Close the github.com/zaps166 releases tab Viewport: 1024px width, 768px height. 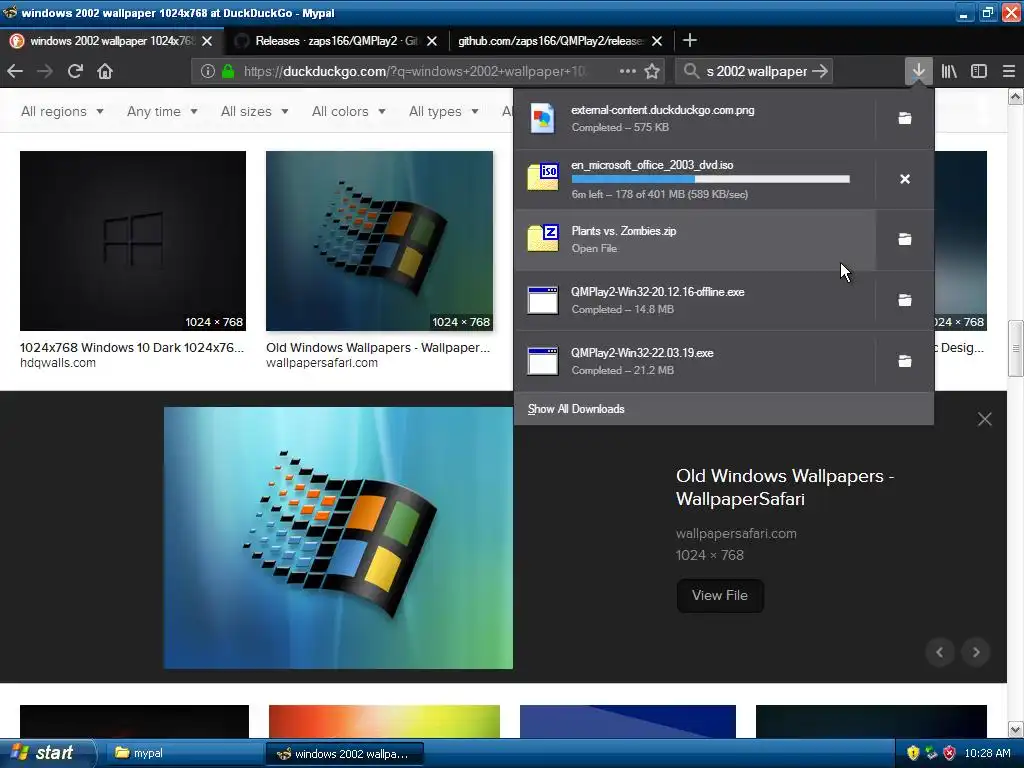(x=657, y=40)
